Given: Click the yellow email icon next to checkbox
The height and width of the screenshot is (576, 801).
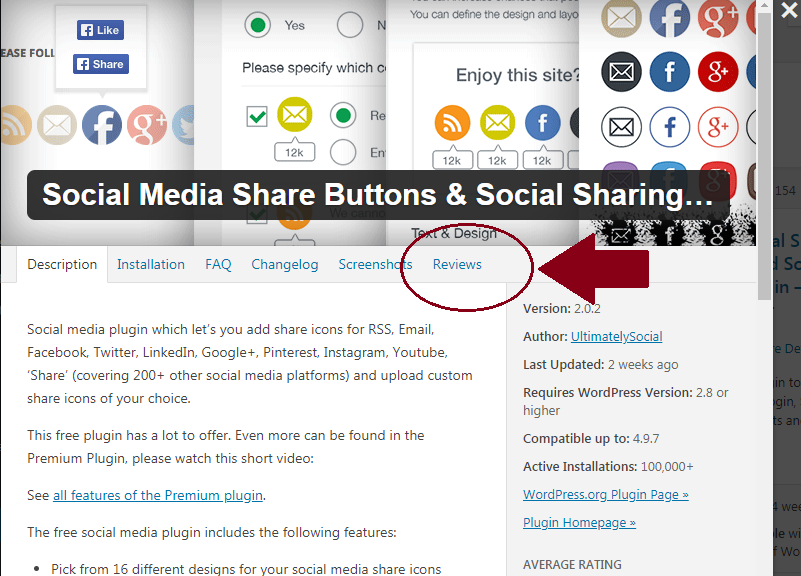Looking at the screenshot, I should pyautogui.click(x=295, y=114).
